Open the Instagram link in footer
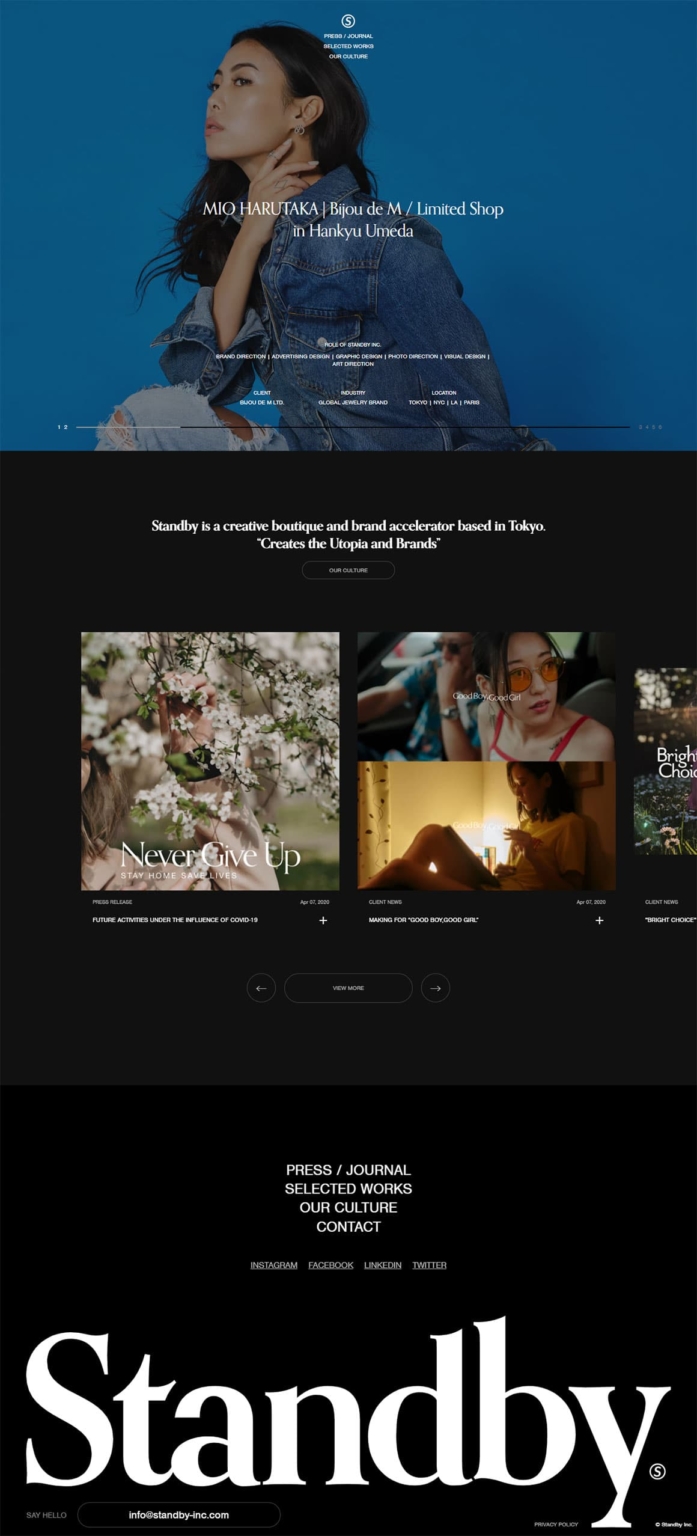The image size is (697, 1536). coord(273,1265)
